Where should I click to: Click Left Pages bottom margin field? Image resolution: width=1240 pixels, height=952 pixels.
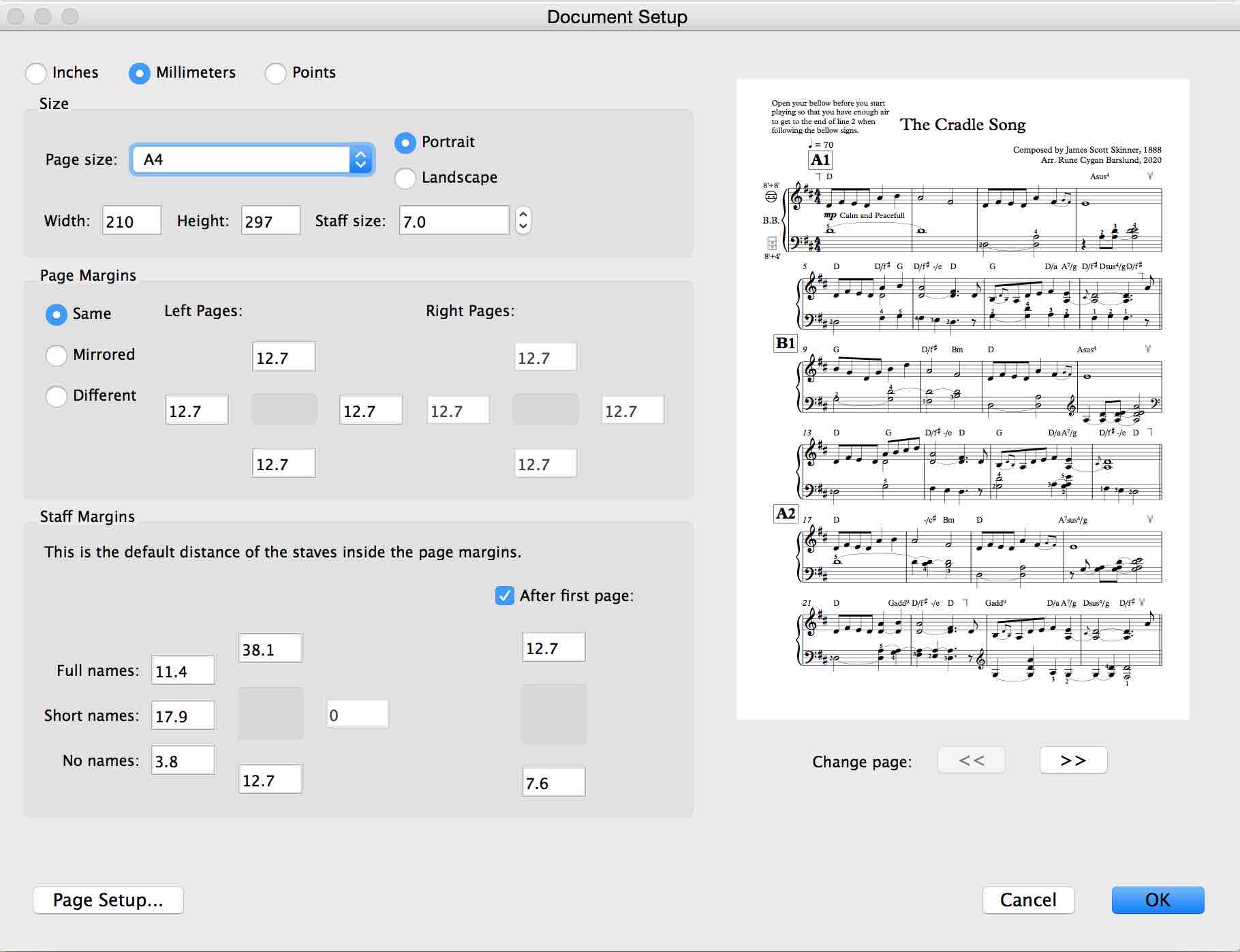point(284,463)
